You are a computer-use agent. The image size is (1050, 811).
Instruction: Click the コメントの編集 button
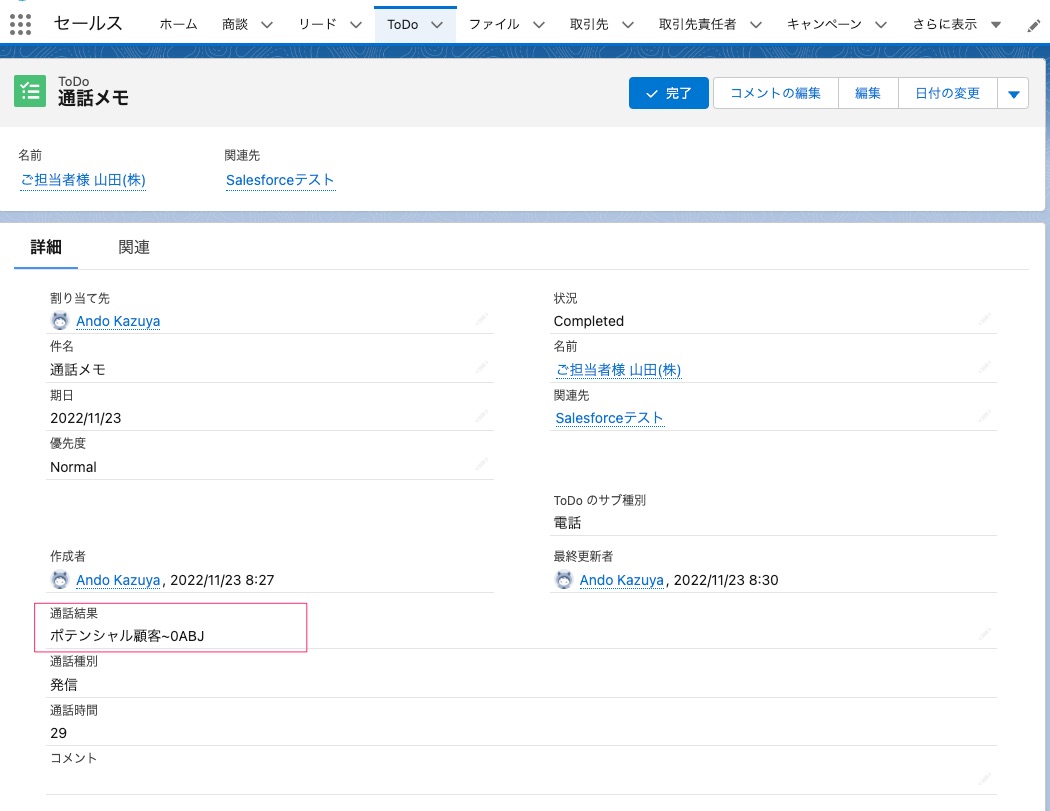coord(775,93)
